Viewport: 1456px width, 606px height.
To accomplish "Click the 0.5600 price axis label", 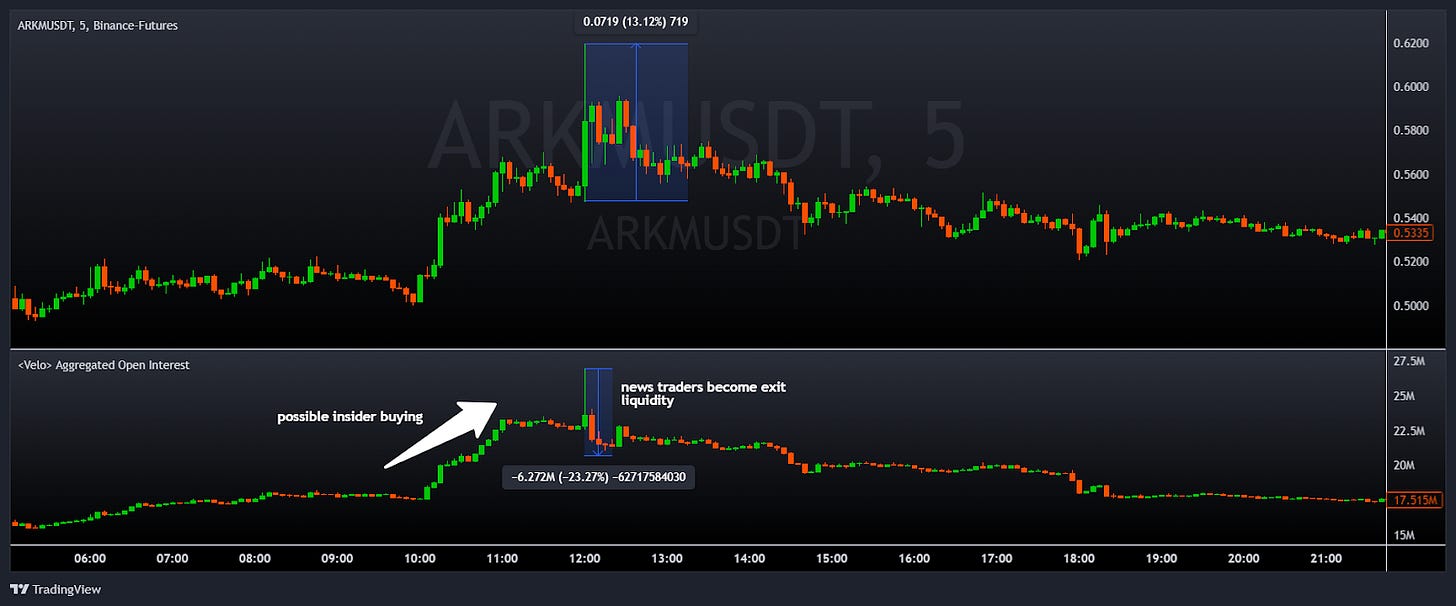I will click(x=1413, y=175).
